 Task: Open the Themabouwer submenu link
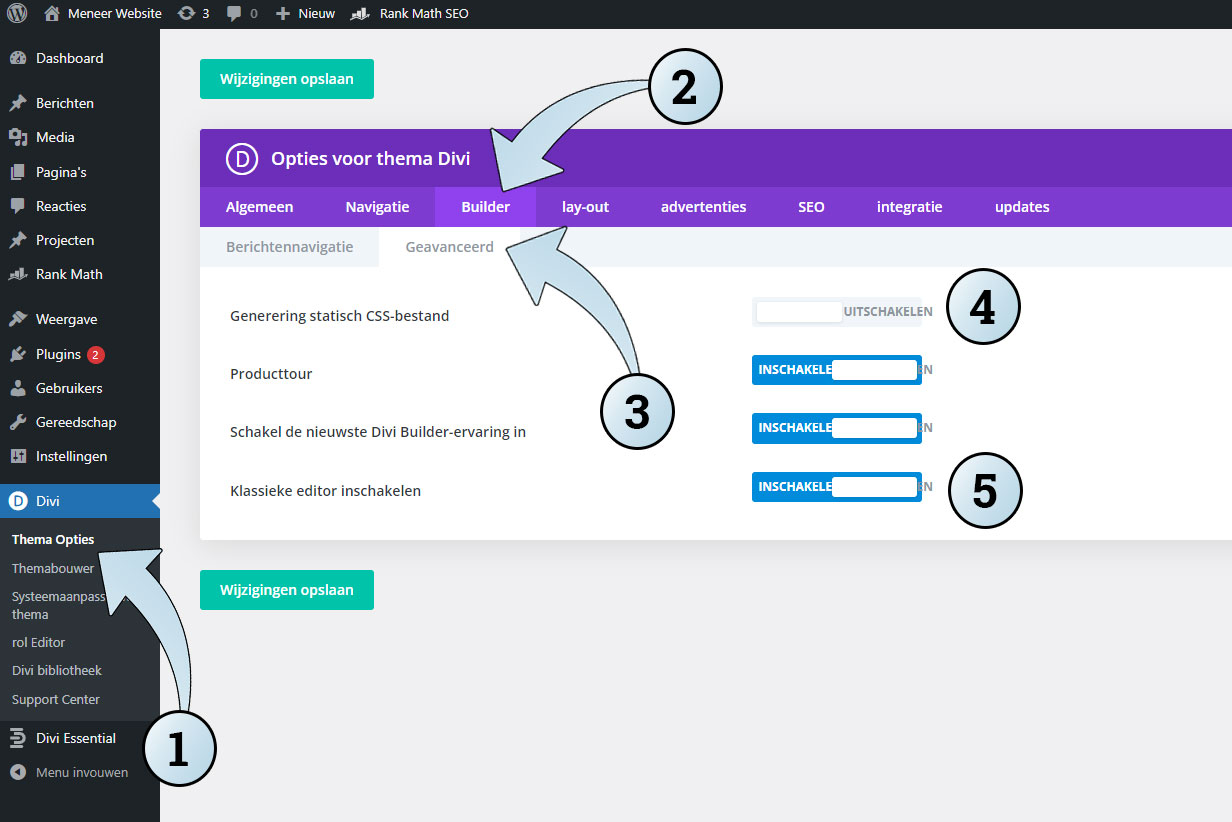[x=53, y=568]
